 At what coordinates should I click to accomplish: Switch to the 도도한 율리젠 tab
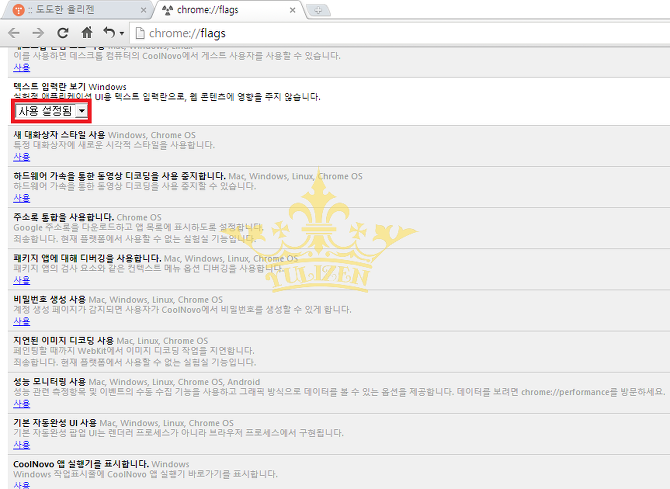77,10
